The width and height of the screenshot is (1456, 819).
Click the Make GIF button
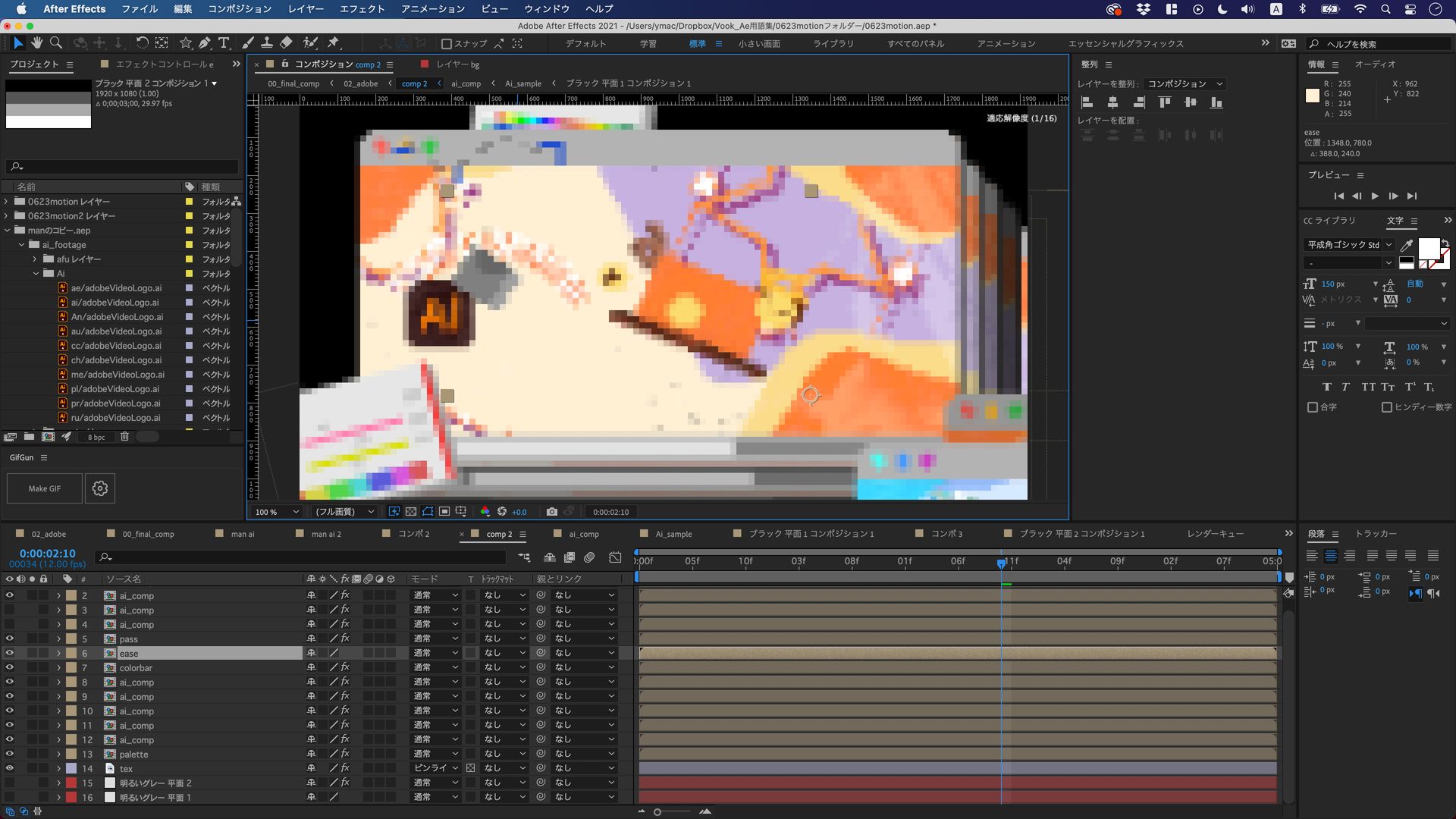click(x=43, y=488)
